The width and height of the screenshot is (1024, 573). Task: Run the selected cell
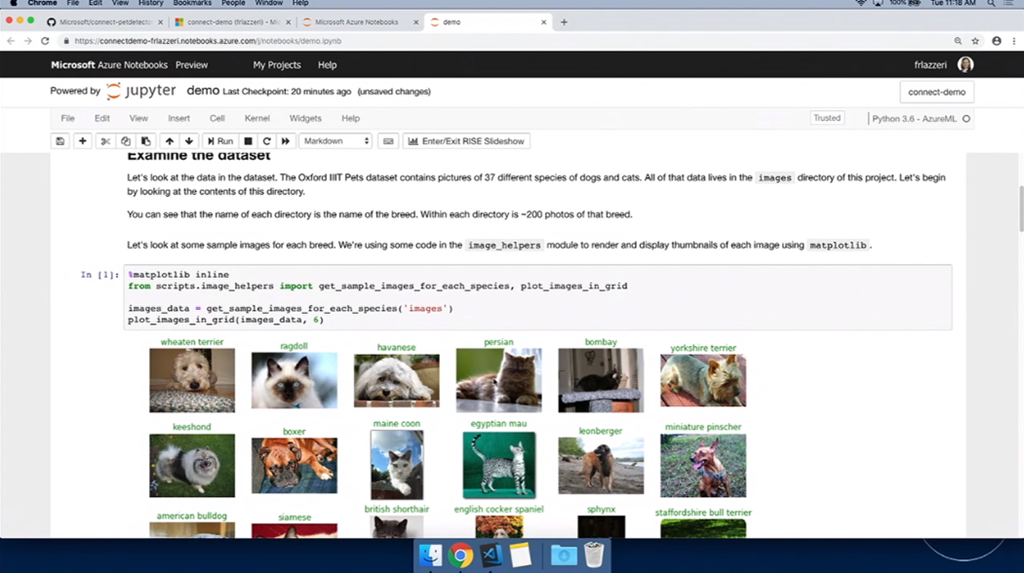point(220,141)
